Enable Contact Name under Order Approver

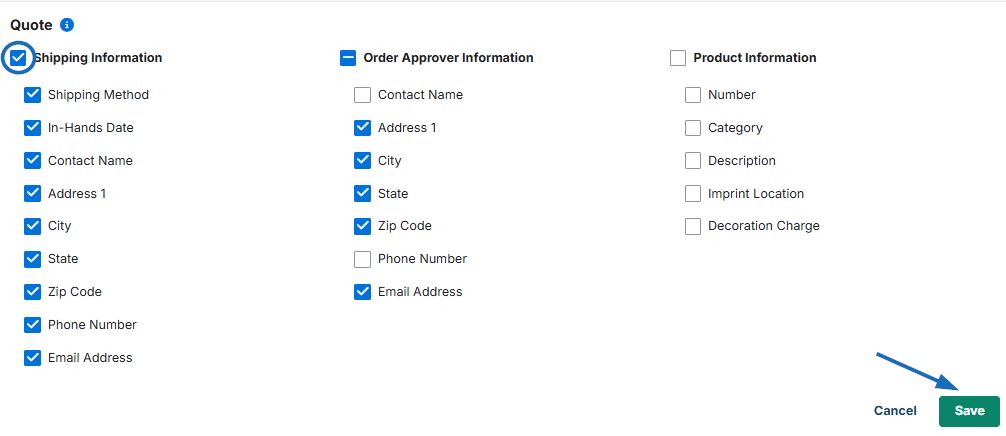point(362,95)
